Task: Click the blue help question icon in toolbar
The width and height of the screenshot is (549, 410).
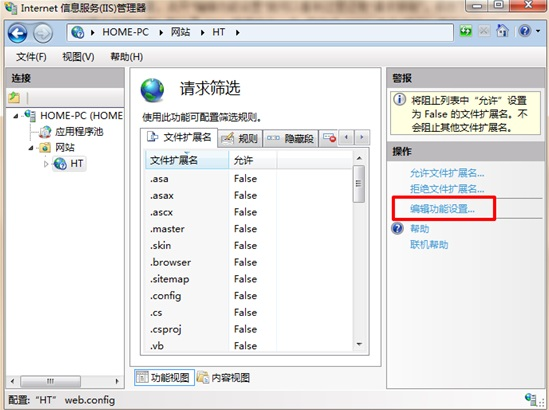Action: coord(525,31)
